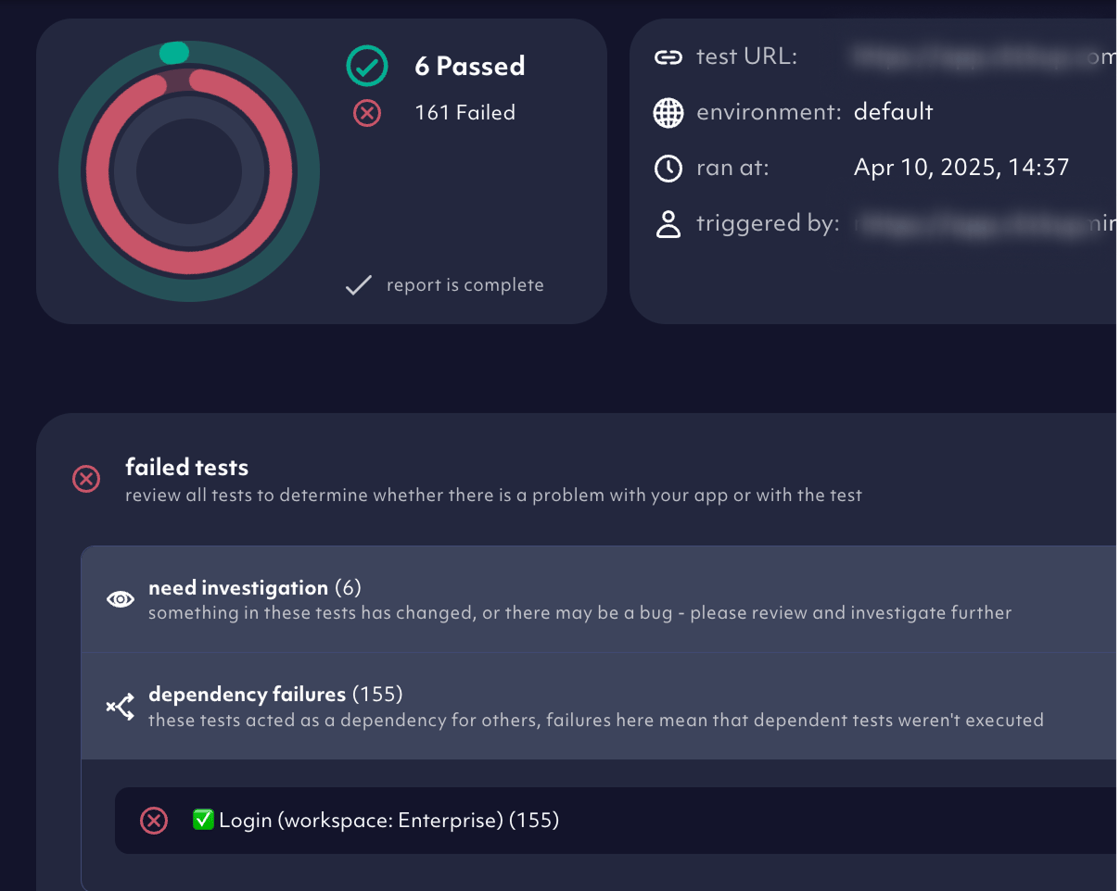Click the report is complete checkmark
This screenshot has height=891, width=1120.
(359, 285)
